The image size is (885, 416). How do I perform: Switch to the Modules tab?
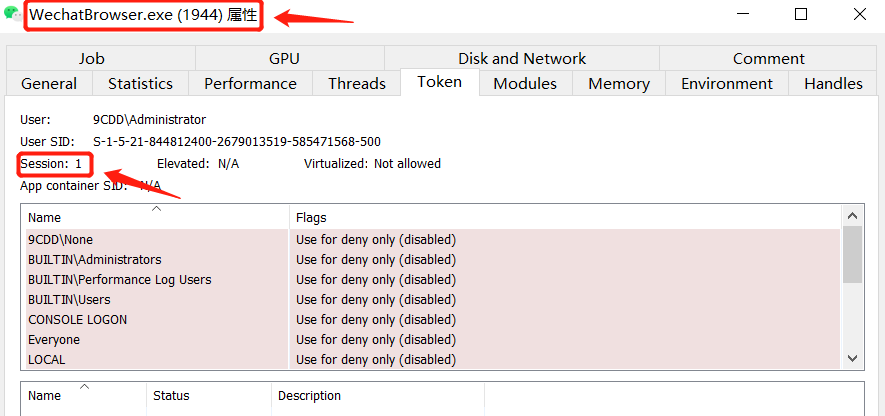(525, 84)
